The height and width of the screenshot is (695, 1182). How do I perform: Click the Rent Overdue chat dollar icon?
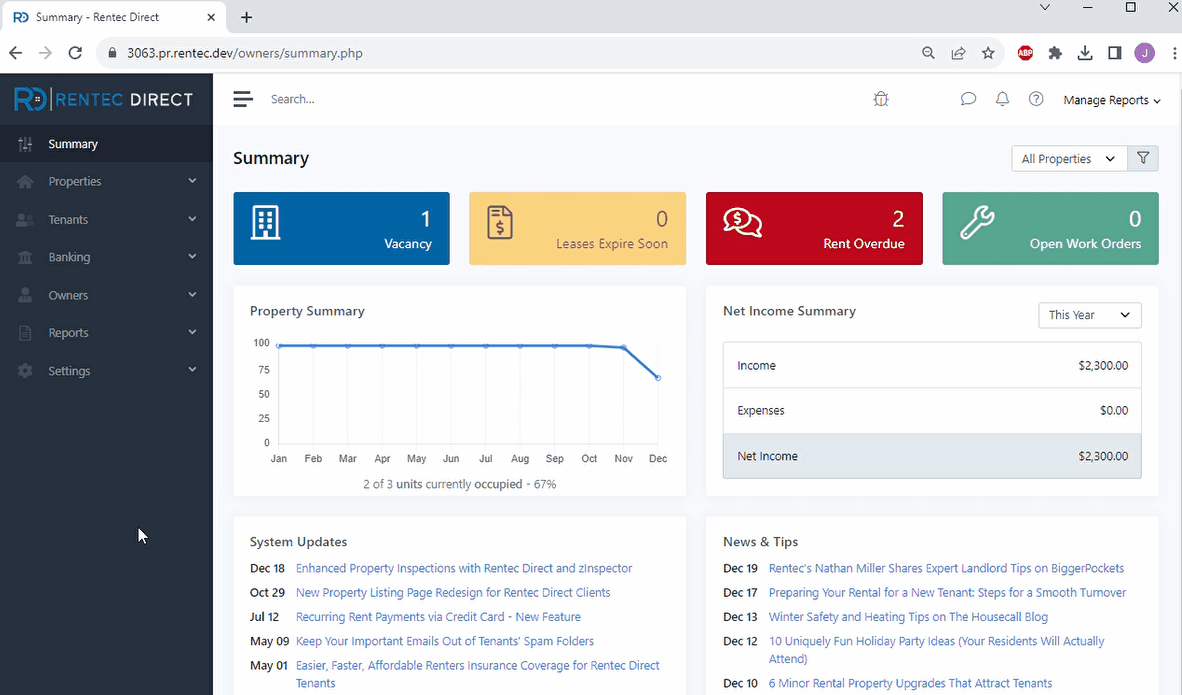(x=743, y=222)
